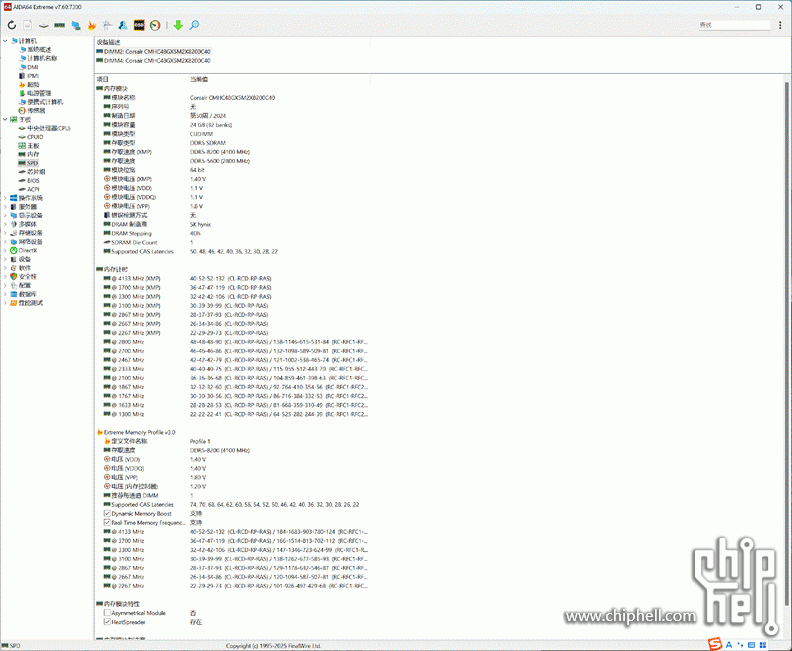Expand the 存储设备 tree node
This screenshot has height=651, width=792.
click(6, 233)
